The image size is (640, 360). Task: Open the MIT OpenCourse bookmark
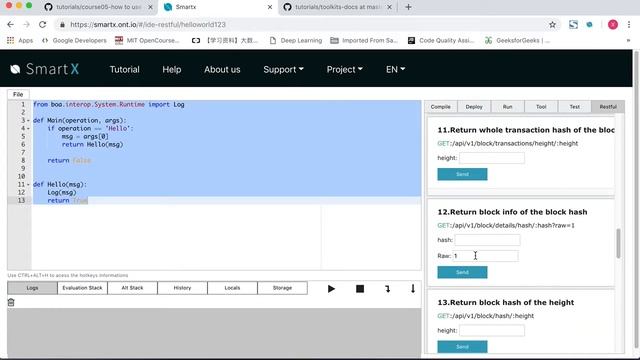(147, 40)
